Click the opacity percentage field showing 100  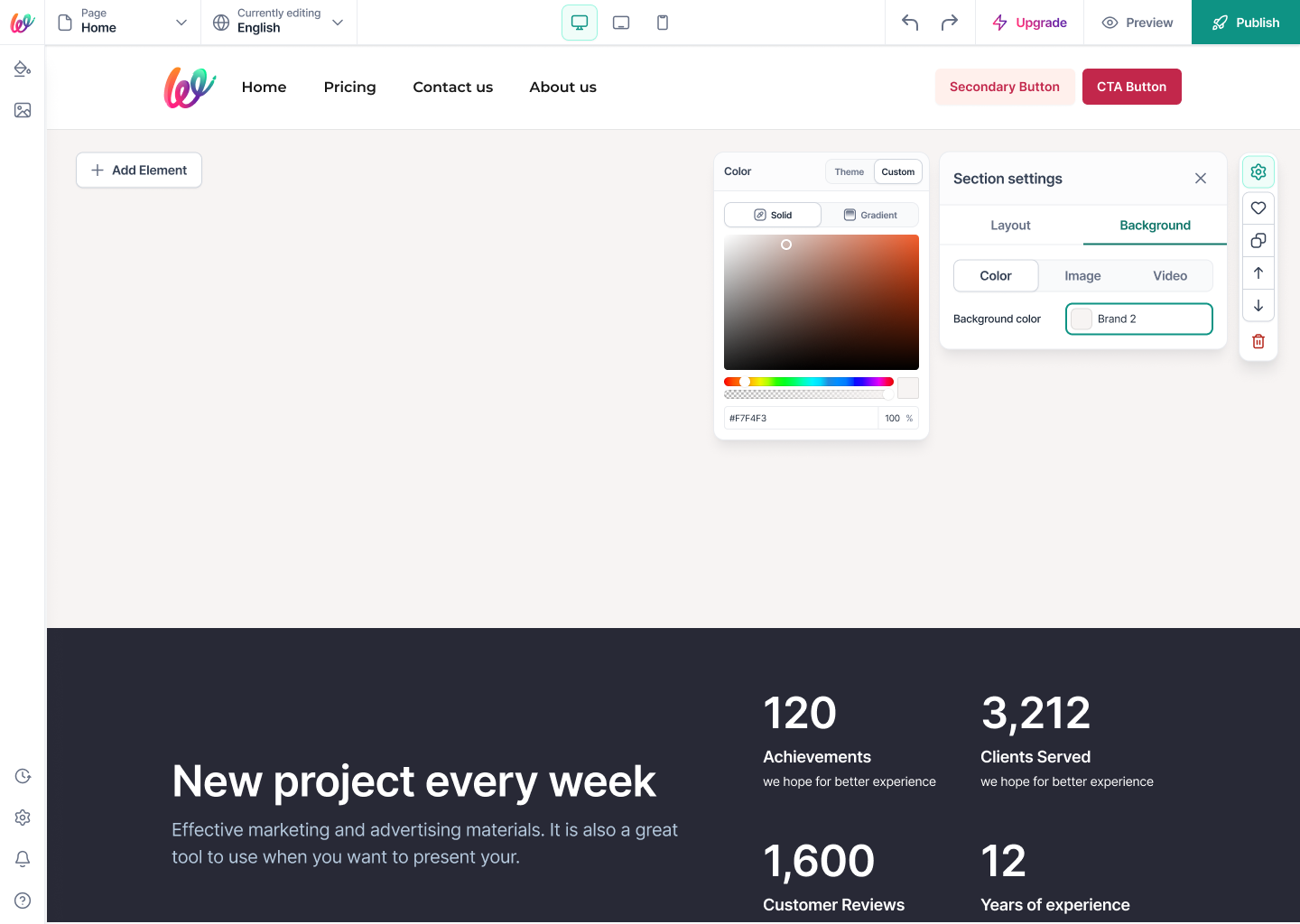click(898, 418)
